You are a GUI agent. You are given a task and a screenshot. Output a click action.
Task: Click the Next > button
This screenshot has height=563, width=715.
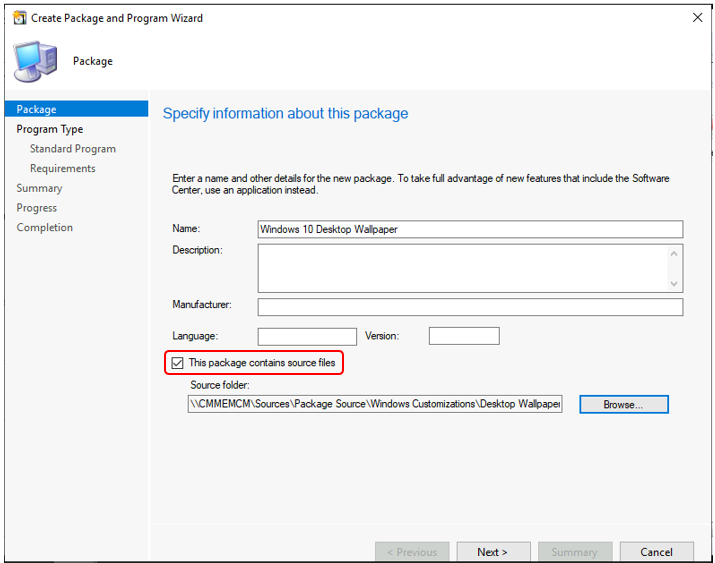(x=493, y=552)
